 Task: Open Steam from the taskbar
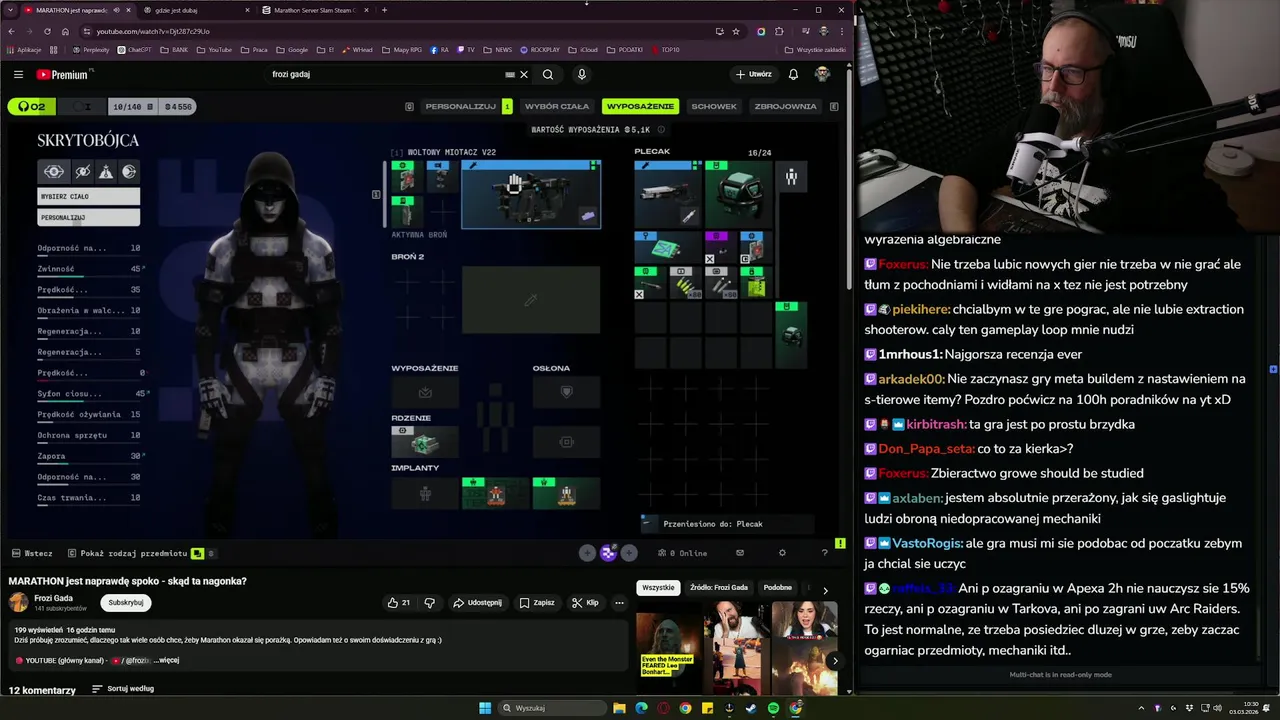click(751, 708)
